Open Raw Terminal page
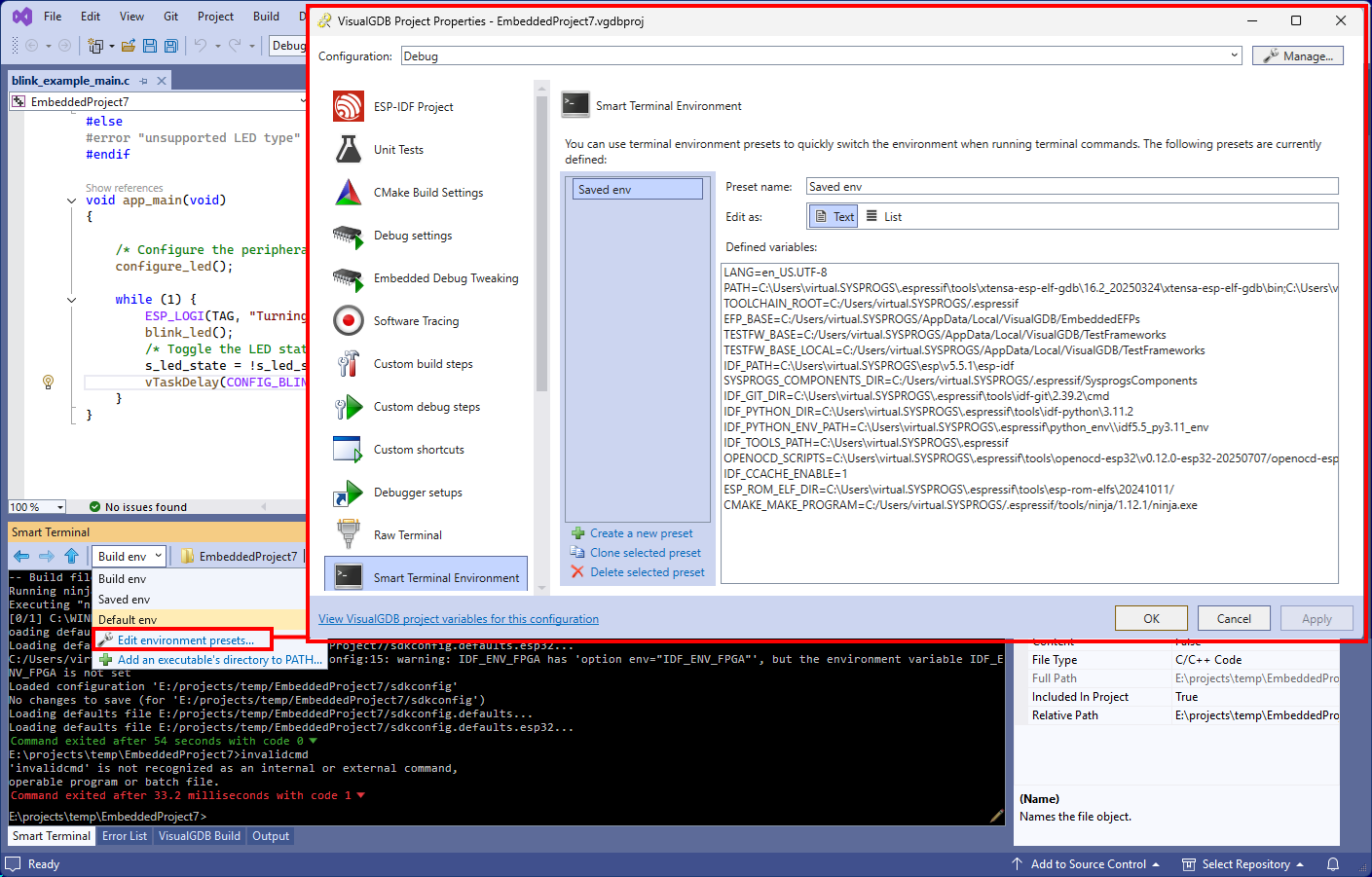The image size is (1372, 877). click(x=426, y=535)
